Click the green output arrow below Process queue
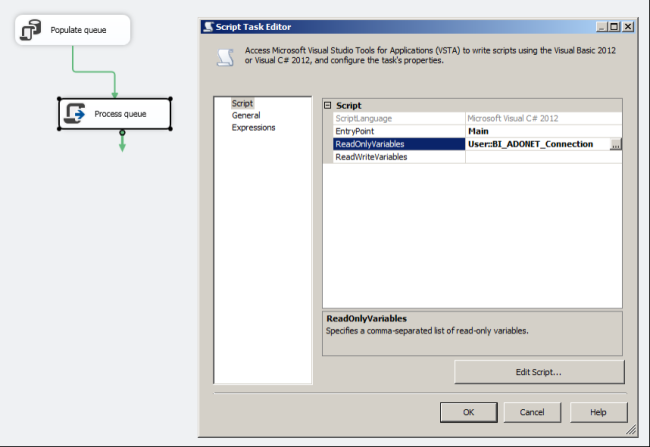Image resolution: width=650 pixels, height=447 pixels. tap(122, 142)
